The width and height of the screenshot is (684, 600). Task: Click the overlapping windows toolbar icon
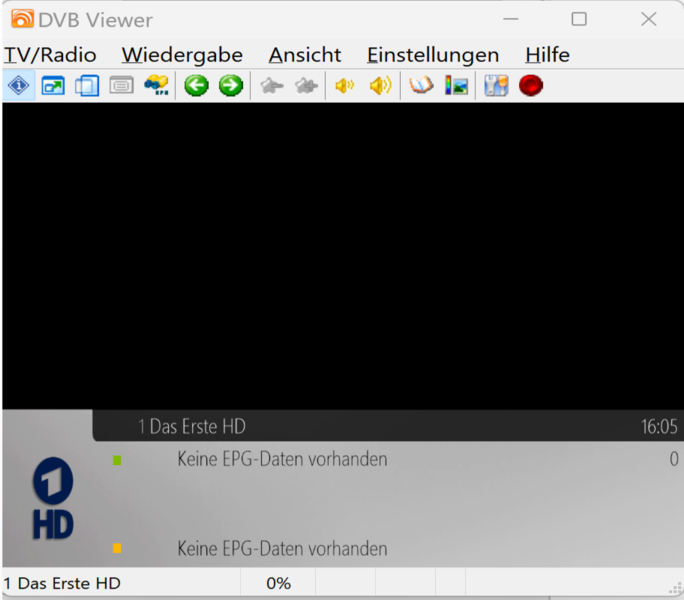coord(87,86)
